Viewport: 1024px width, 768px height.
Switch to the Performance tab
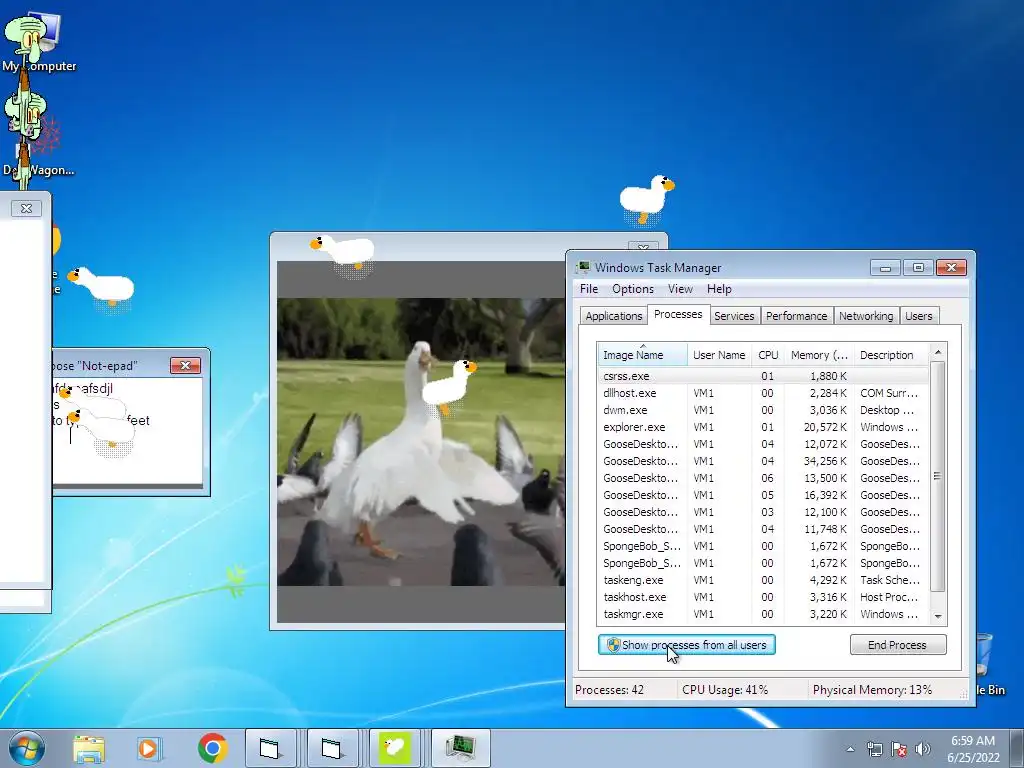coord(796,316)
